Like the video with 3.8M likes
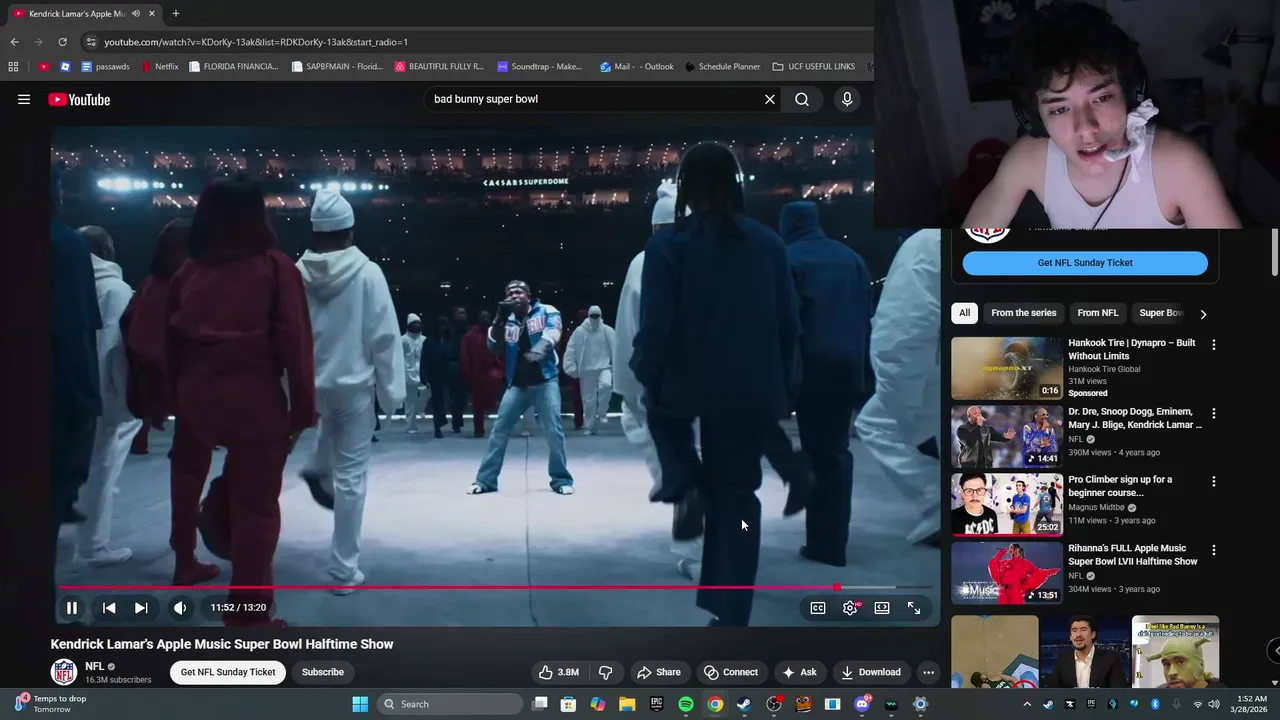This screenshot has height=720, width=1280. click(558, 672)
